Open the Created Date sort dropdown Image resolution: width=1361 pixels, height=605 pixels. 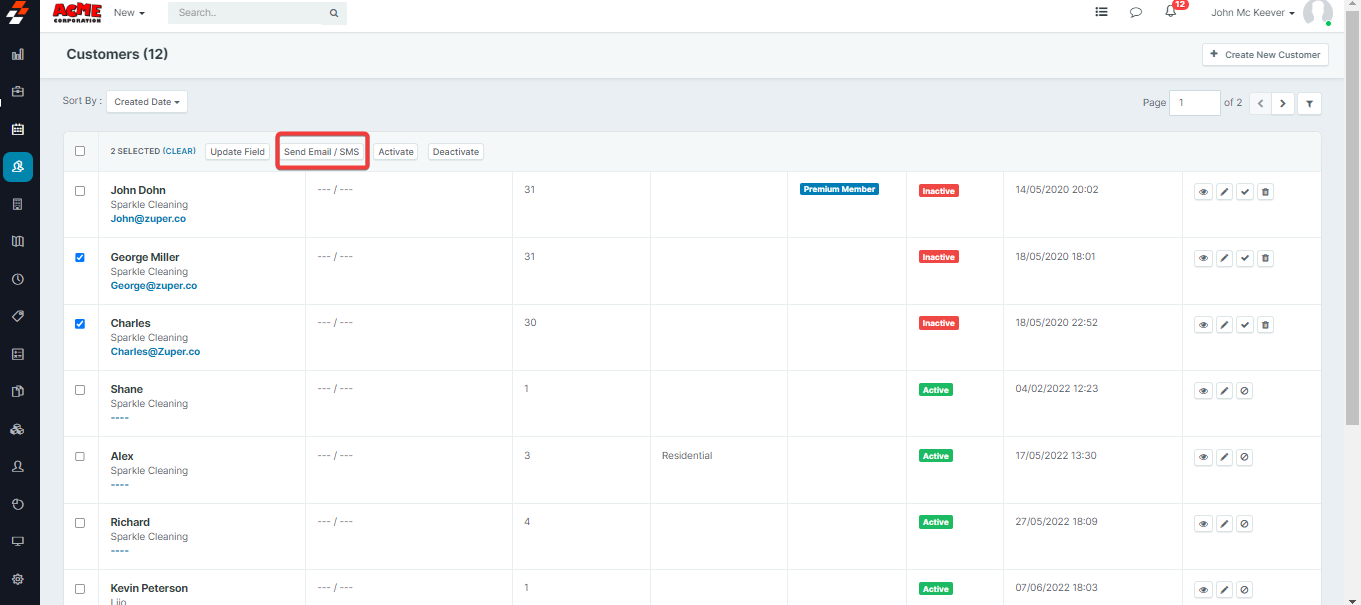[x=147, y=102]
